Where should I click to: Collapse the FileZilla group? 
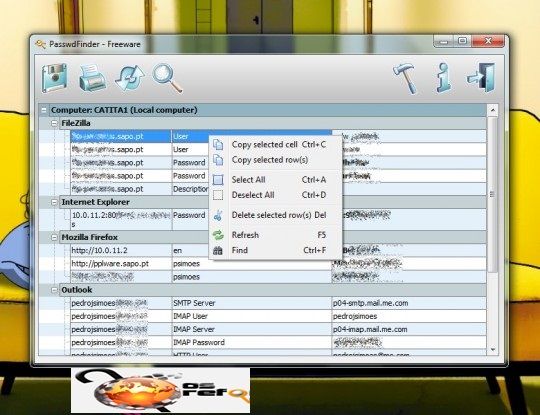pyautogui.click(x=54, y=123)
